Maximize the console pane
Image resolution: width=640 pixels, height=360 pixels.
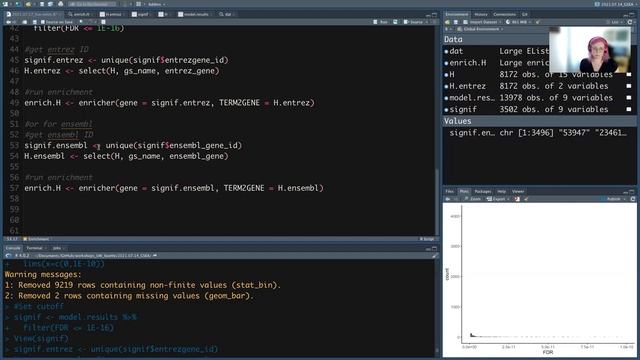[434, 248]
